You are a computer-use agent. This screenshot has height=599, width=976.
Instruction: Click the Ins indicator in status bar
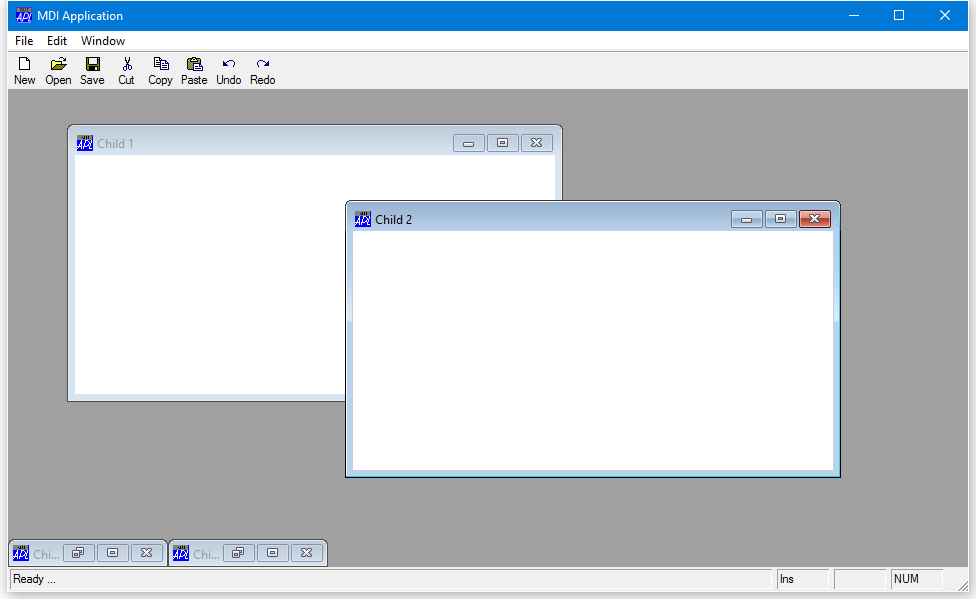802,579
